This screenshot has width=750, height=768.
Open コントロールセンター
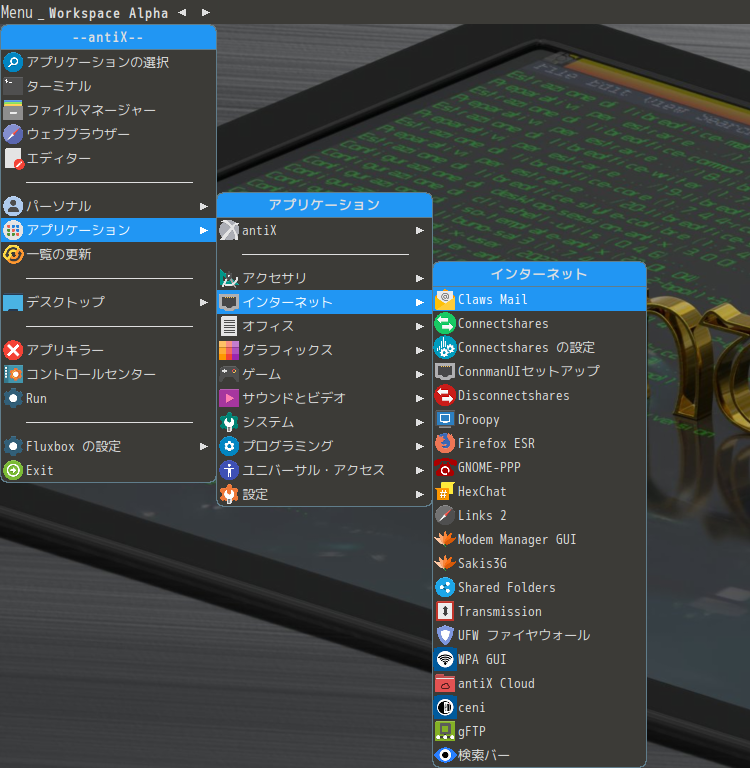(x=108, y=374)
